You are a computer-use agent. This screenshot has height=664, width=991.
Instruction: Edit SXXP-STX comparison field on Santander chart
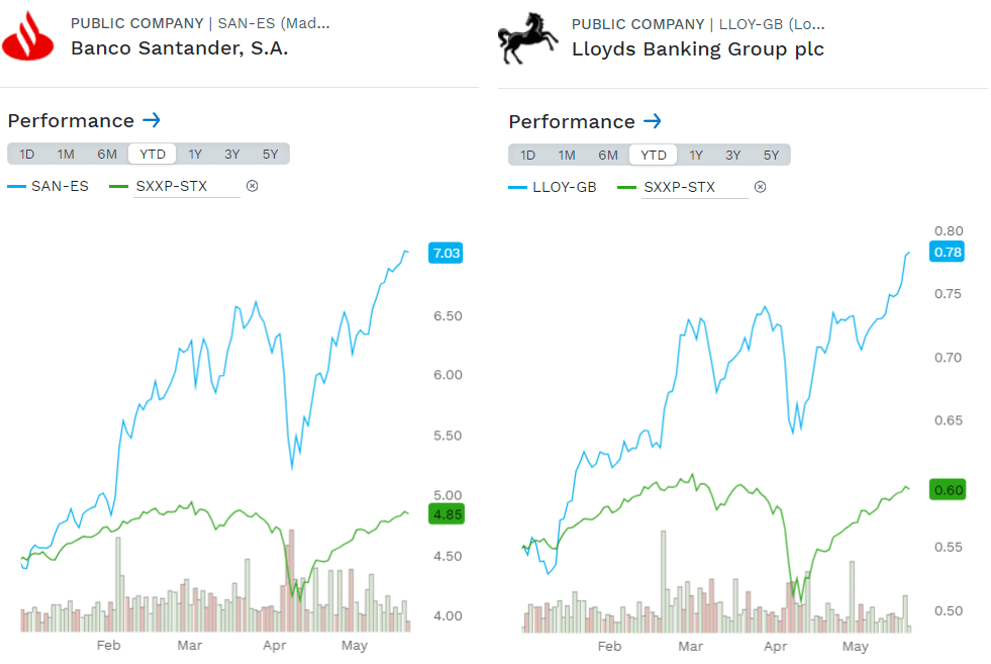186,186
